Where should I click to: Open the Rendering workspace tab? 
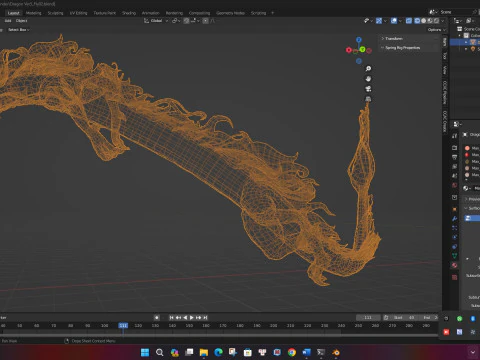coord(174,13)
